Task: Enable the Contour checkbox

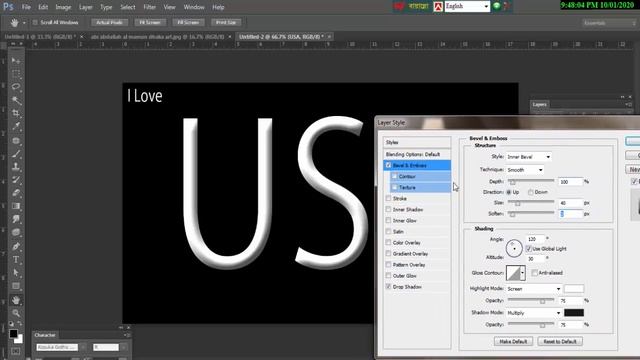Action: 394,176
